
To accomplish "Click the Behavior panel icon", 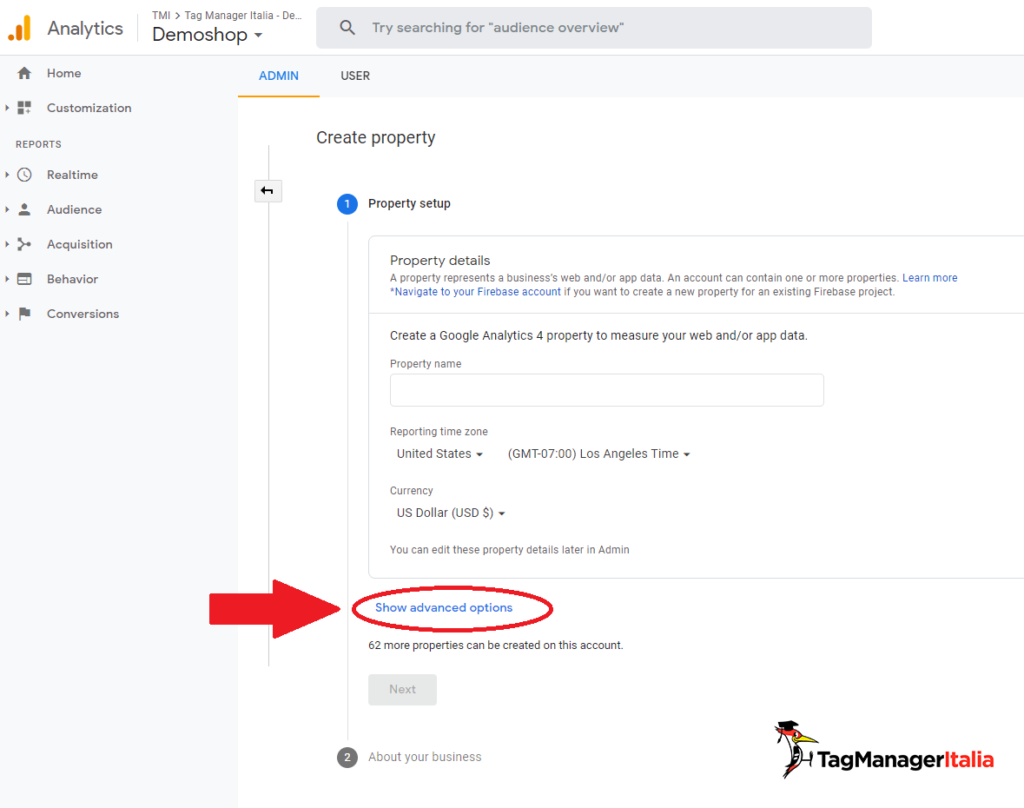I will point(25,279).
